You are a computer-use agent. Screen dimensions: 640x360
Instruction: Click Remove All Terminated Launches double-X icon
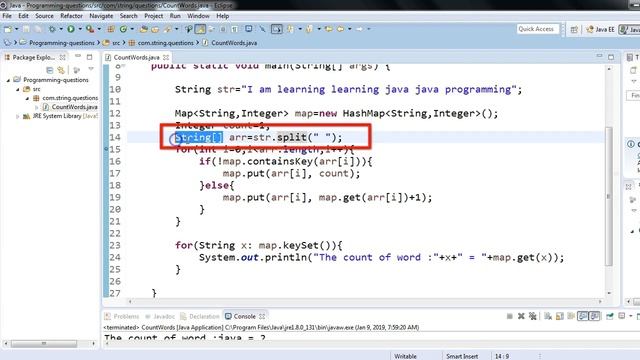[532, 316]
